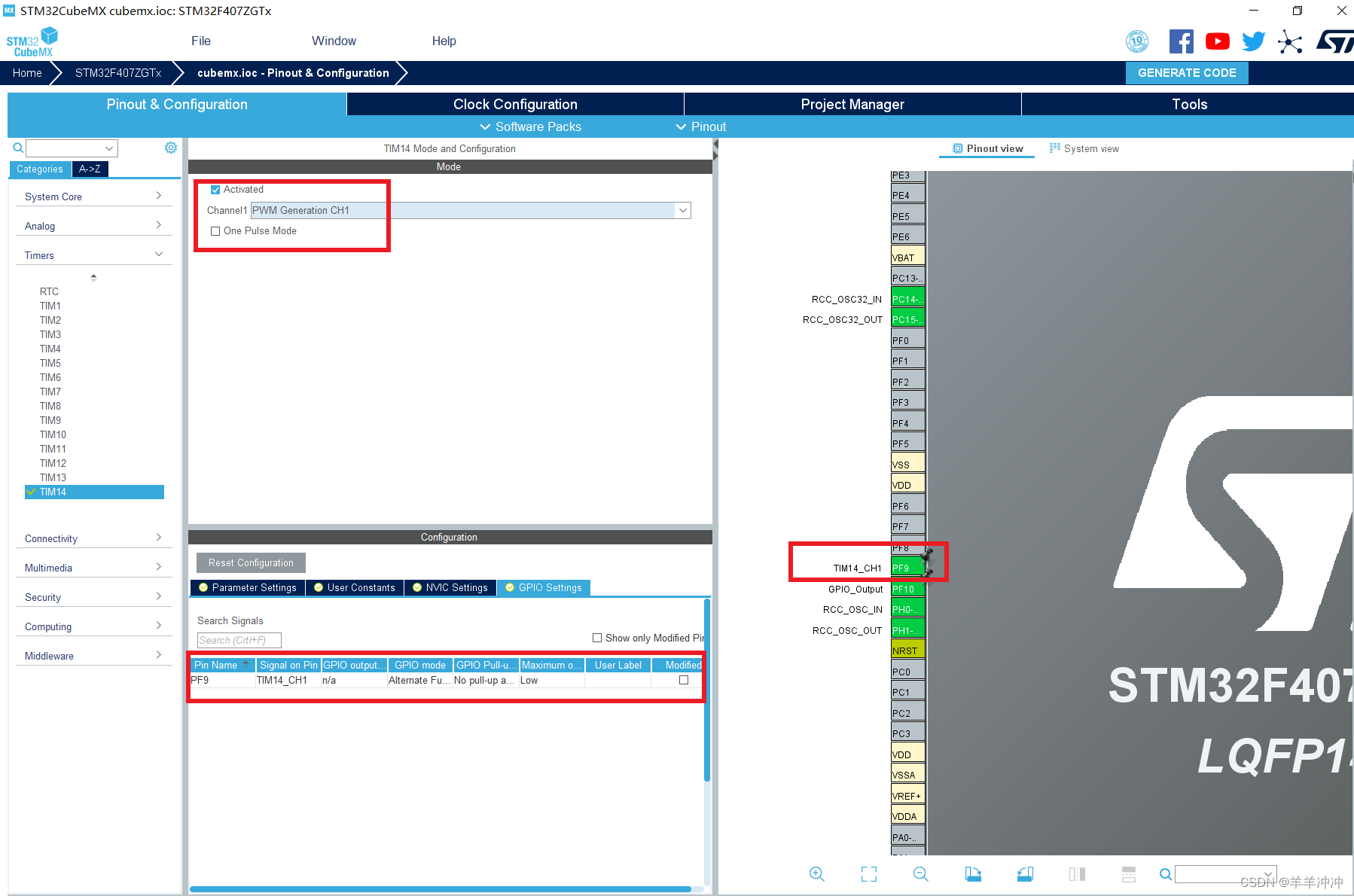The image size is (1354, 896).
Task: Click the ST community network icon
Action: pos(1289,42)
